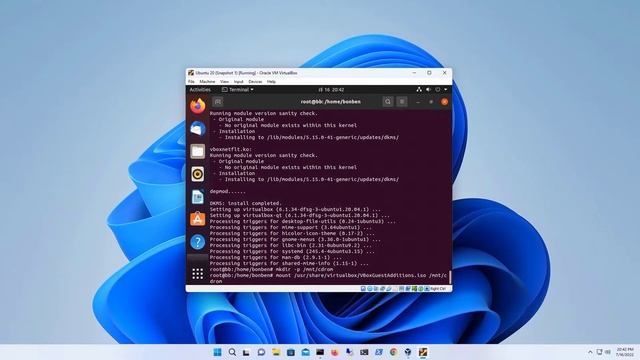Open the Files manager in Ubuntu dock

click(198, 151)
